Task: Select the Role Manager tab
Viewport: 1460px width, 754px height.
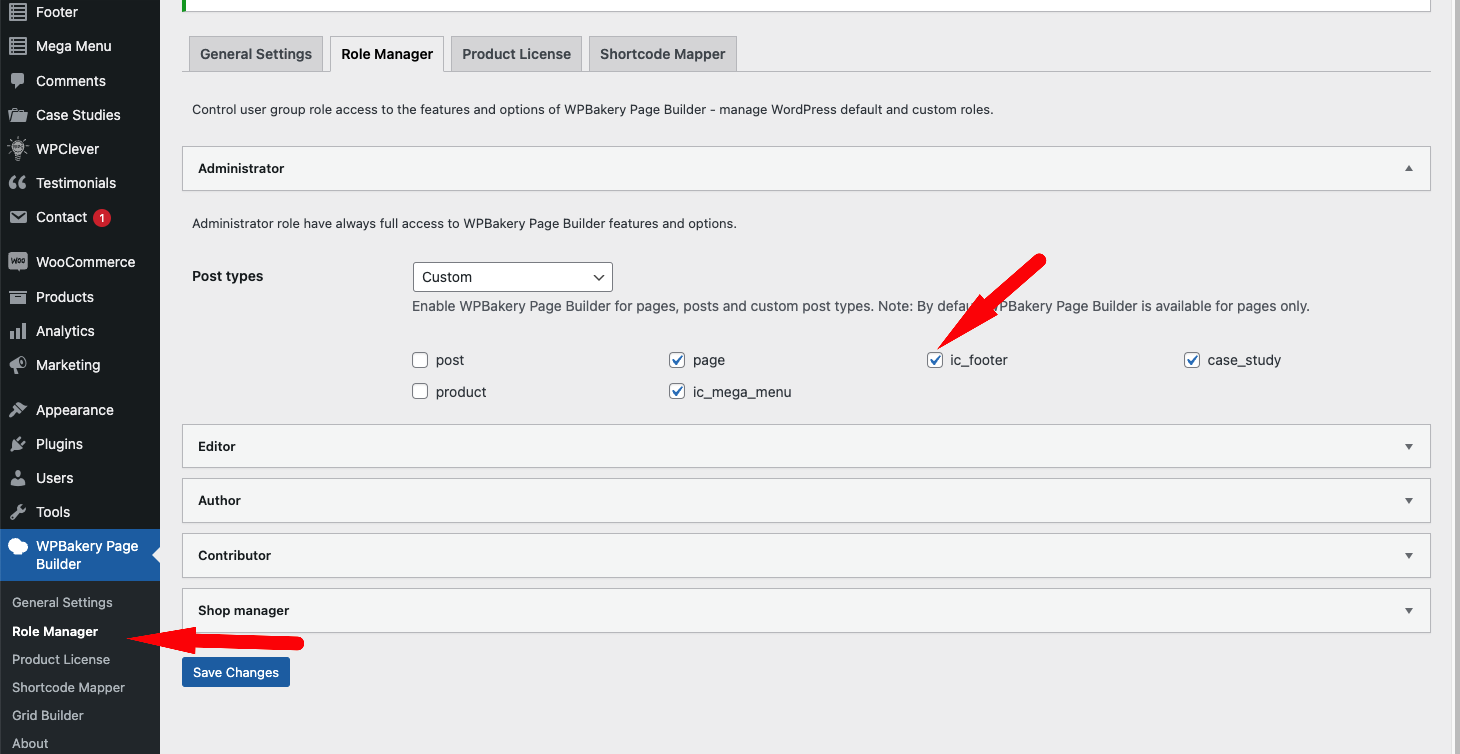Action: click(x=387, y=54)
